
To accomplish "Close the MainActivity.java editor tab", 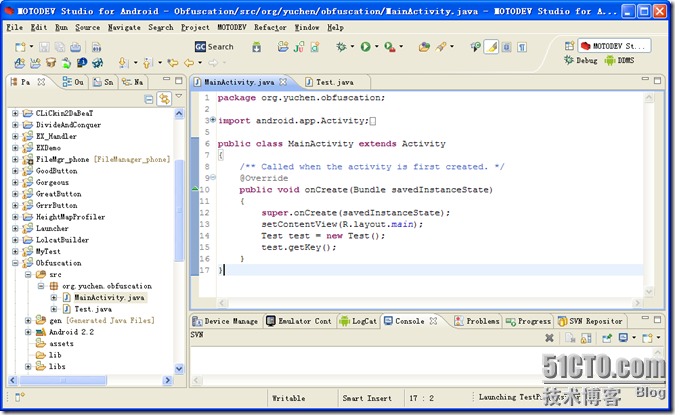I will point(283,81).
